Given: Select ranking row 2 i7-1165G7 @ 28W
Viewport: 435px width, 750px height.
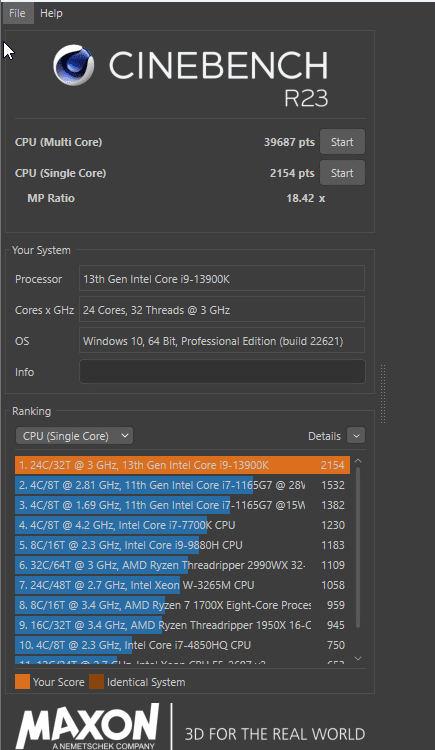Looking at the screenshot, I should (182, 485).
